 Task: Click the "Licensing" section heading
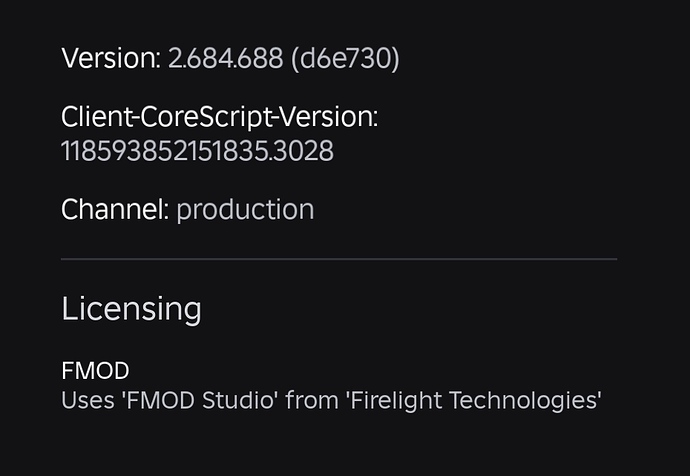(x=131, y=308)
